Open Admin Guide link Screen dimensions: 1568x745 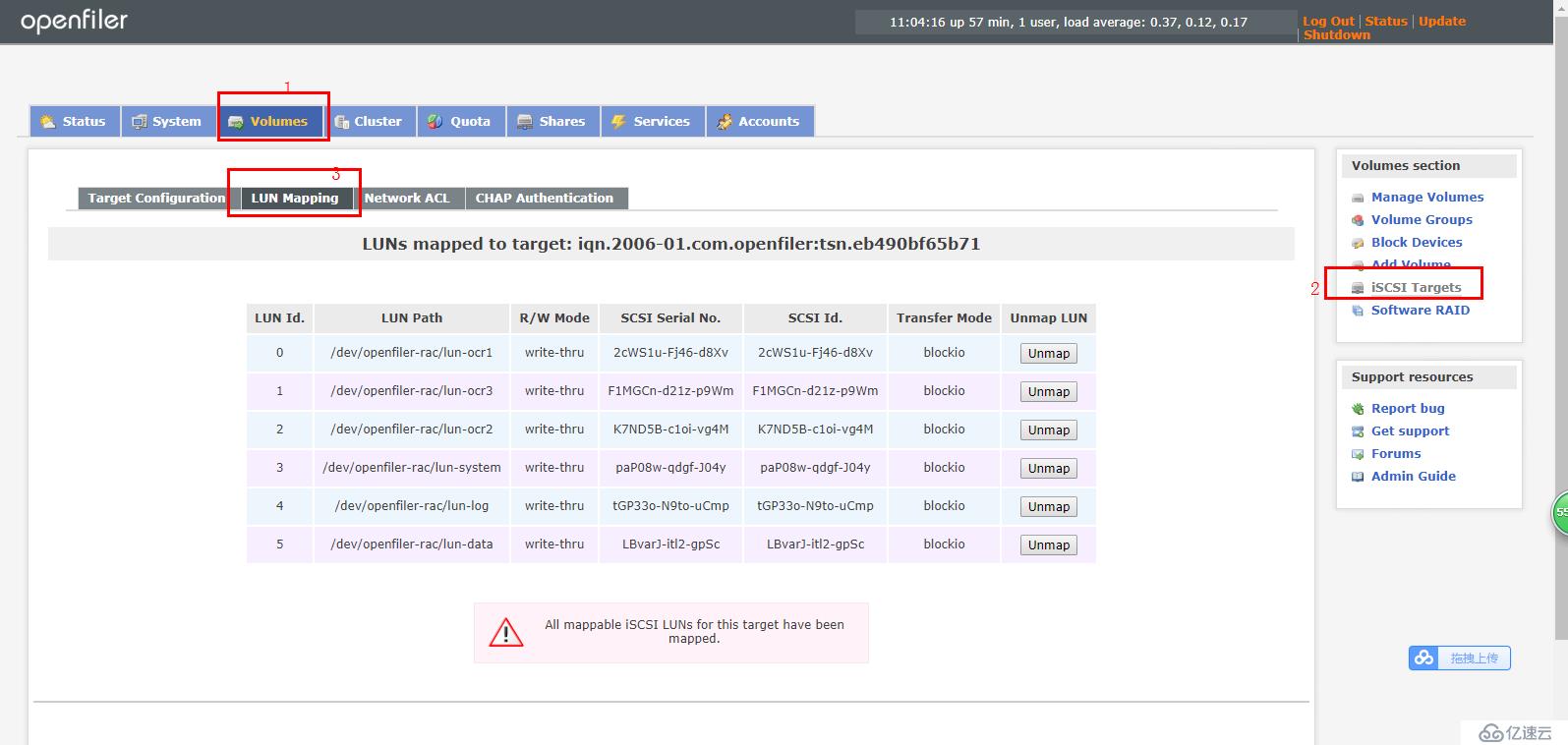click(x=1414, y=477)
